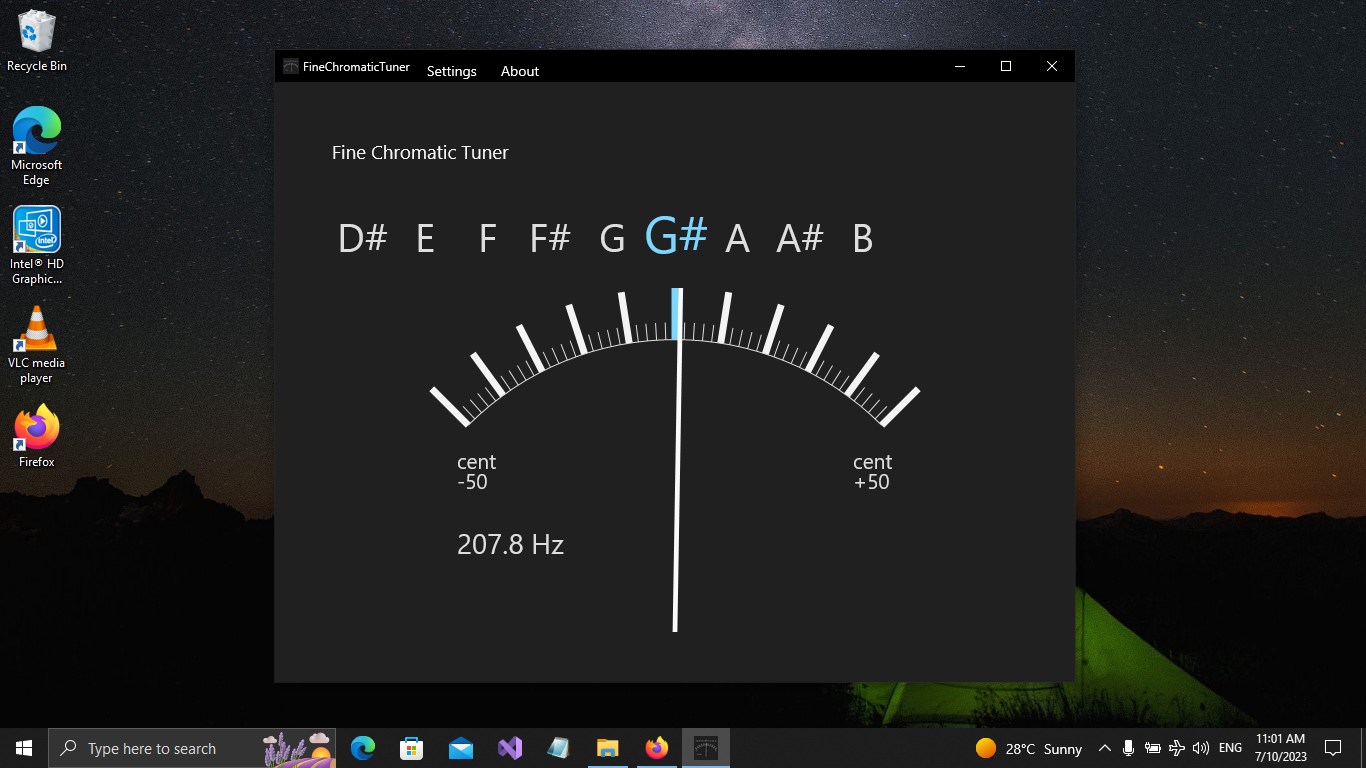1366x768 pixels.
Task: Open the weather widget showing 28°C Sunny
Action: [x=1030, y=747]
